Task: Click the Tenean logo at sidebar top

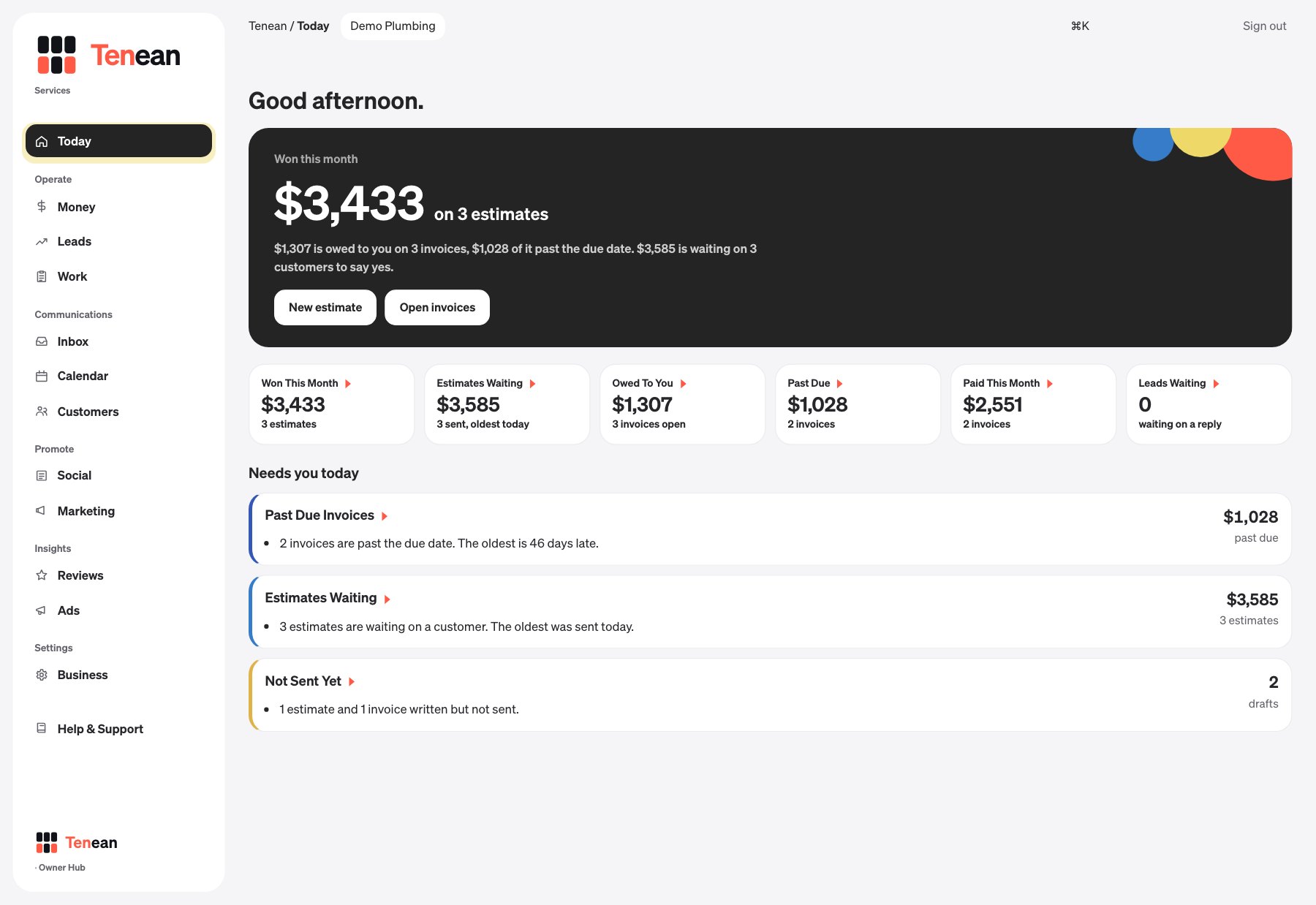Action: click(x=109, y=55)
